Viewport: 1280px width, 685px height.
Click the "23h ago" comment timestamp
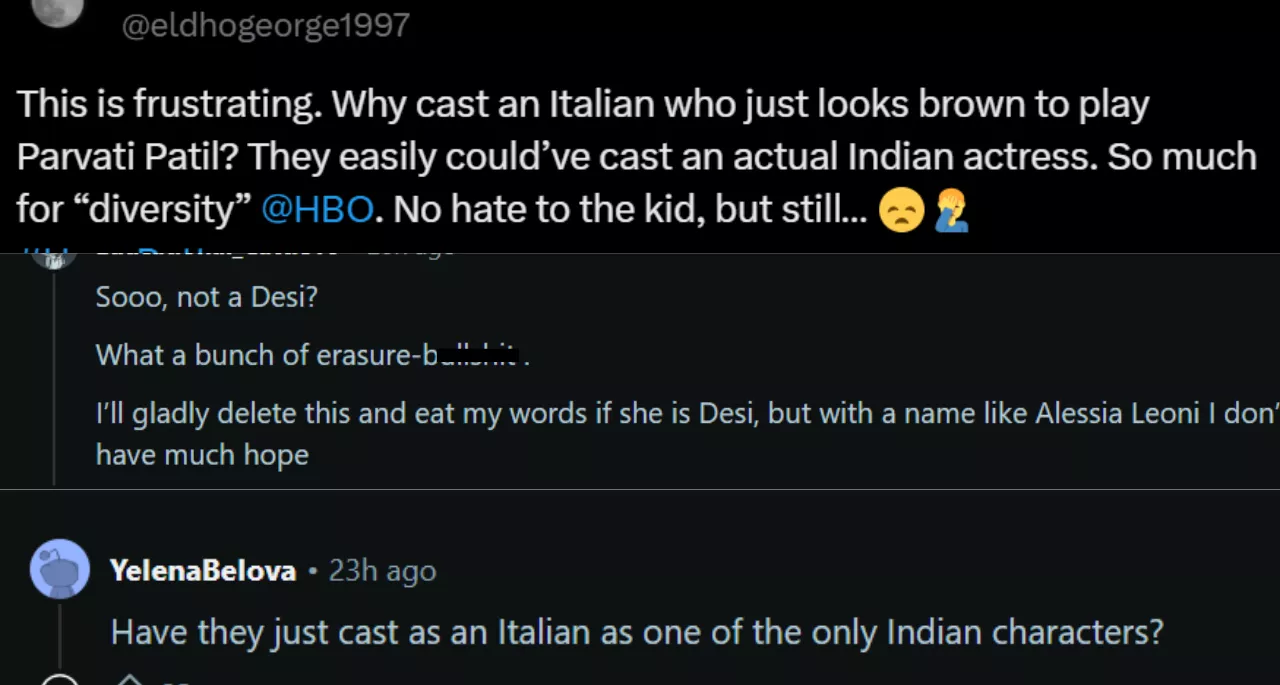coord(383,571)
